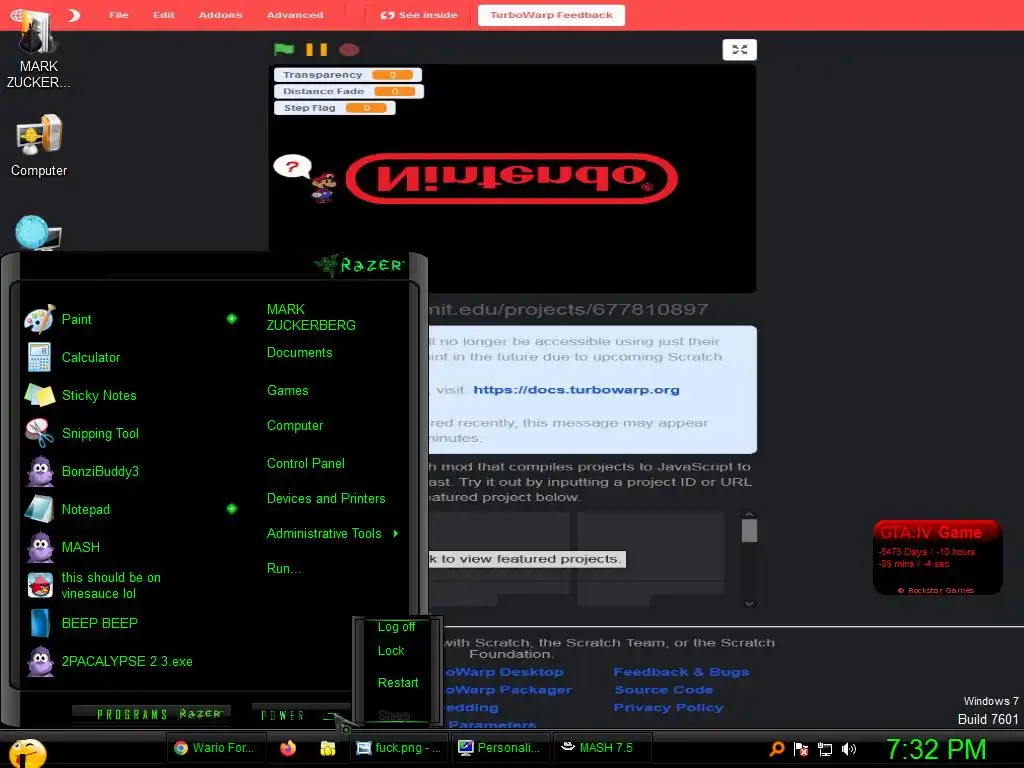The image size is (1024, 768).
Task: Expand Paint recent files green dot
Action: tap(232, 319)
